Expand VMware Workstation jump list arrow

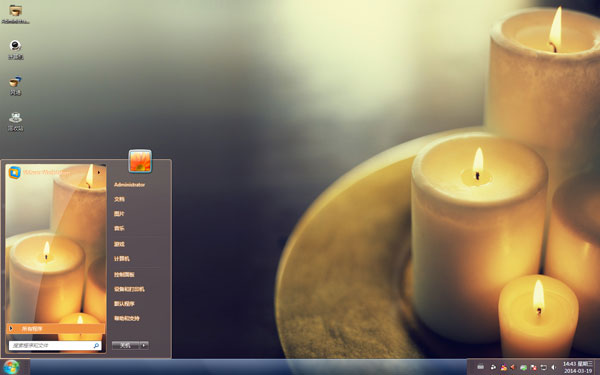point(99,173)
